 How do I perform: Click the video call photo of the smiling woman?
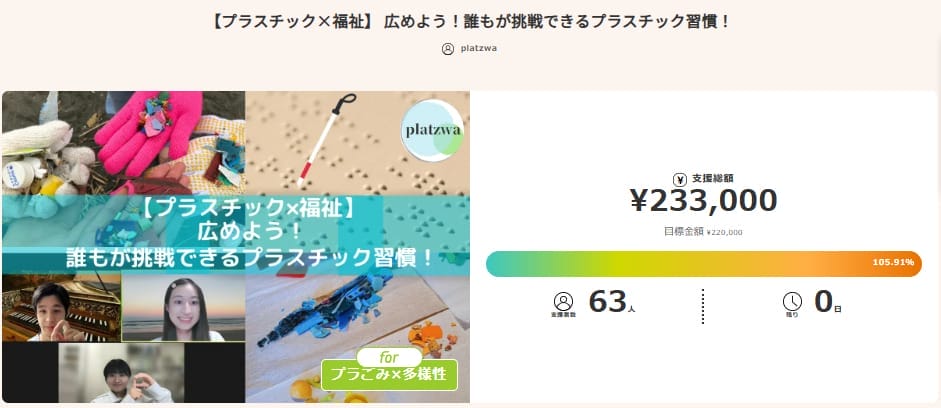(183, 308)
